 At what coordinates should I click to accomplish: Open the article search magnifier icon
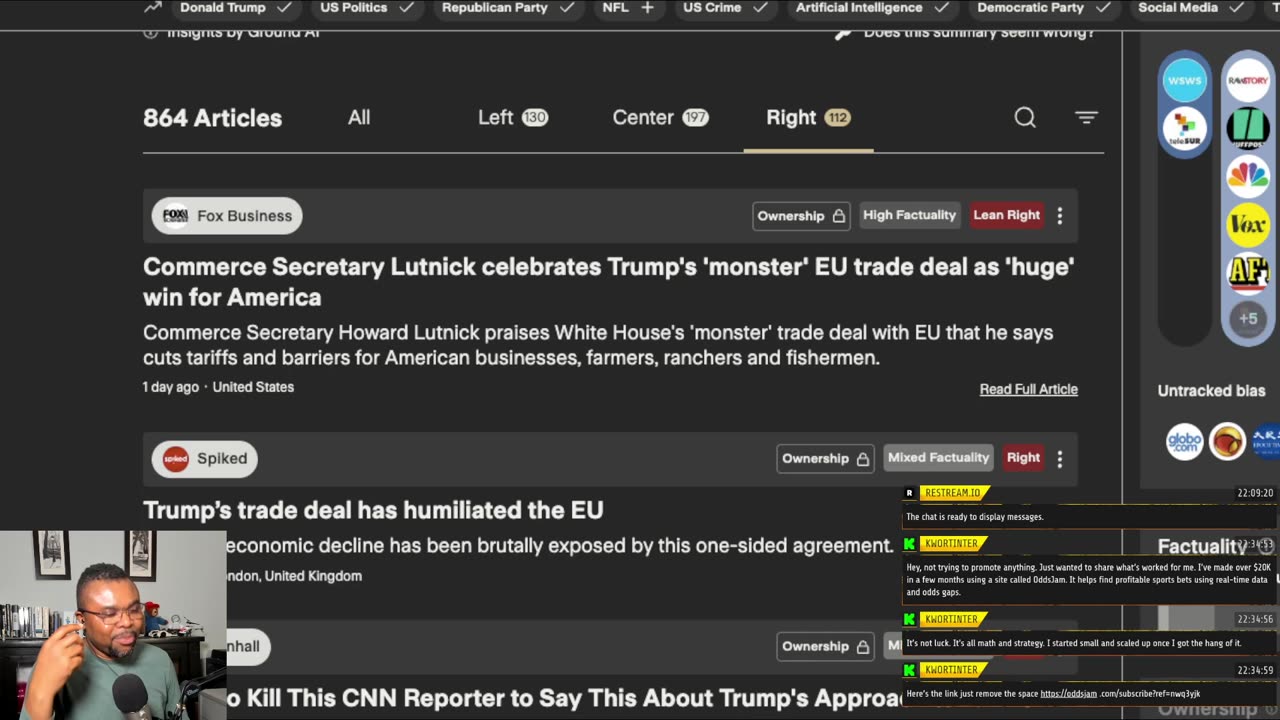(1025, 118)
